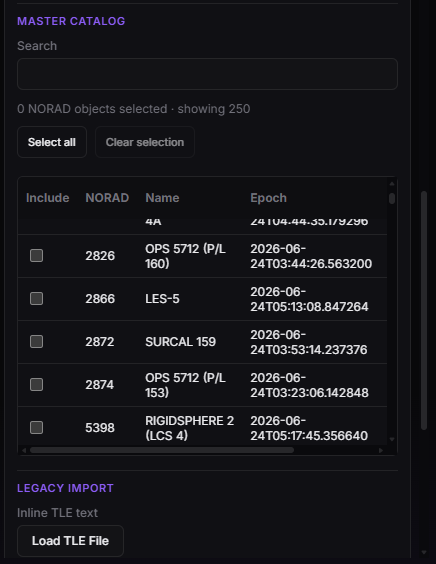Click the Select all button
The image size is (436, 564).
tap(52, 142)
